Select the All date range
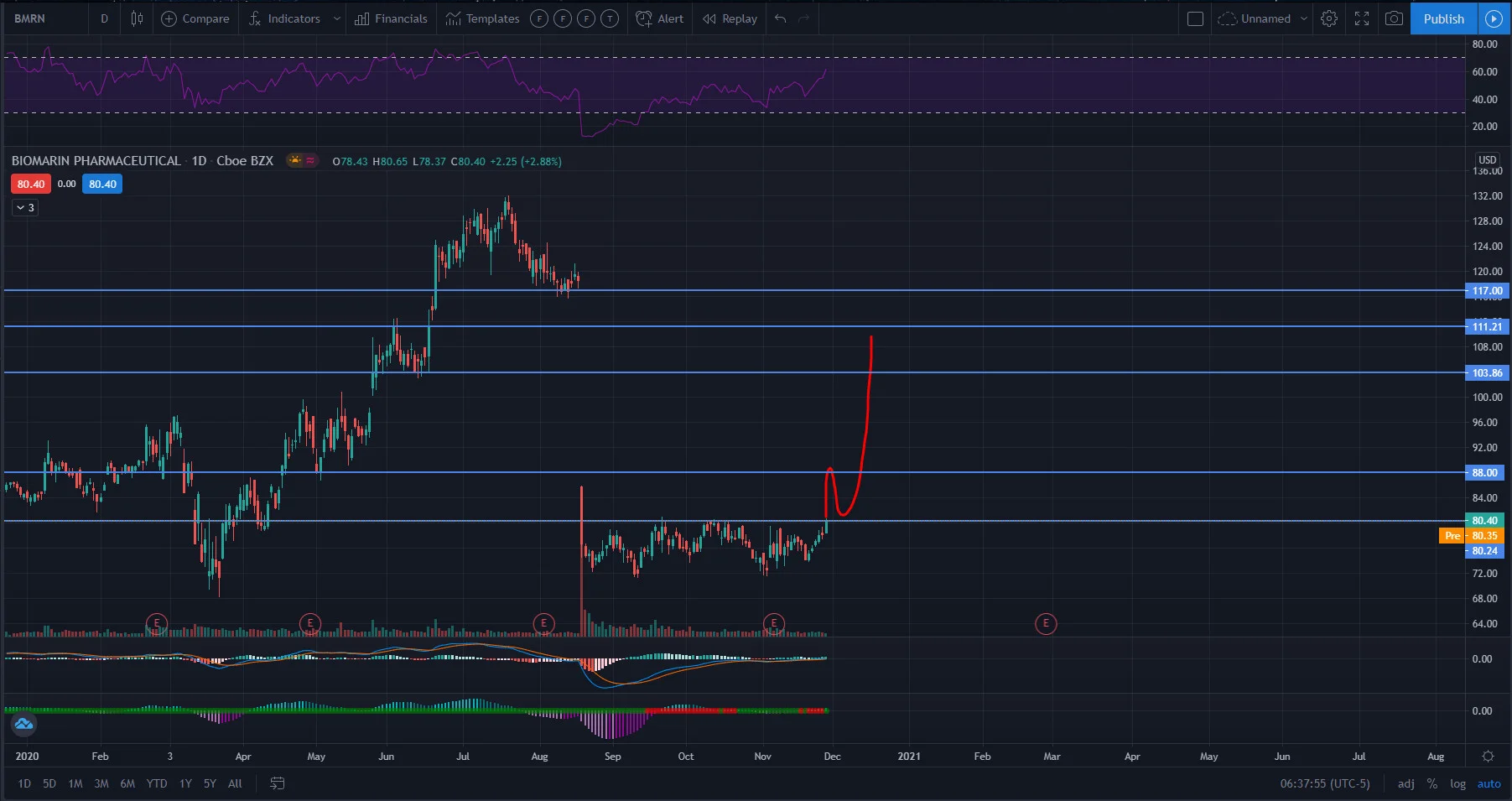Viewport: 1512px width, 801px height. 235,783
